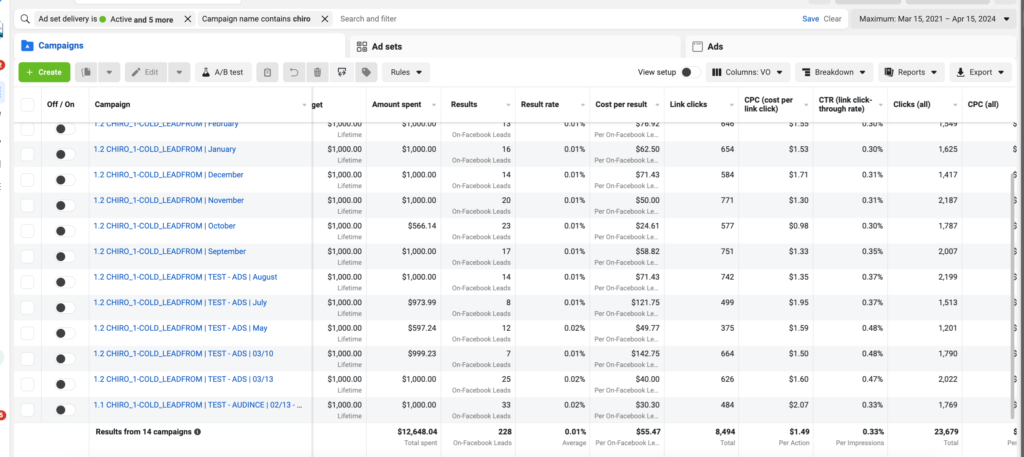Expand the Breakdown dropdown

point(835,72)
